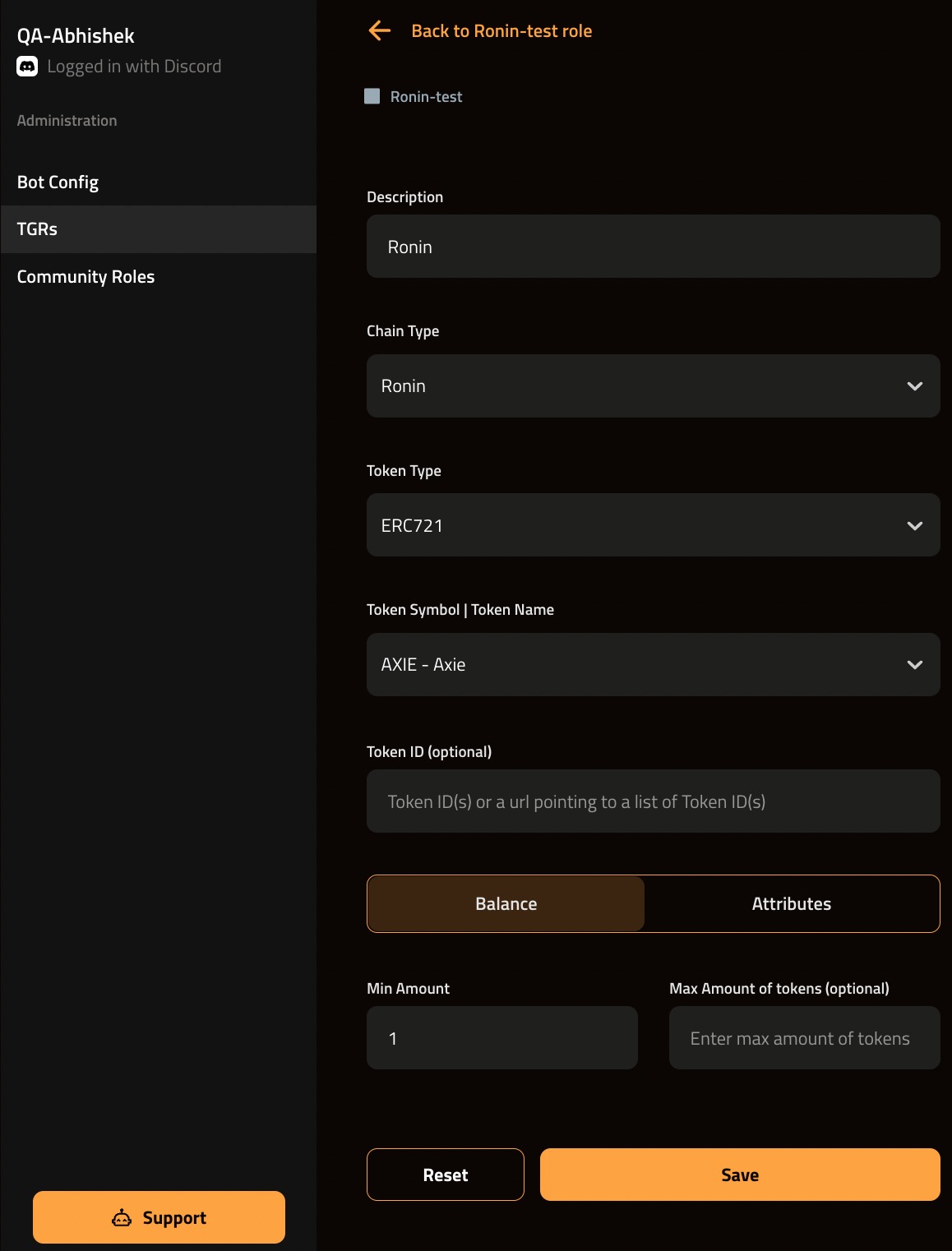
Task: Open Bot Config in the sidebar
Action: pyautogui.click(x=58, y=182)
